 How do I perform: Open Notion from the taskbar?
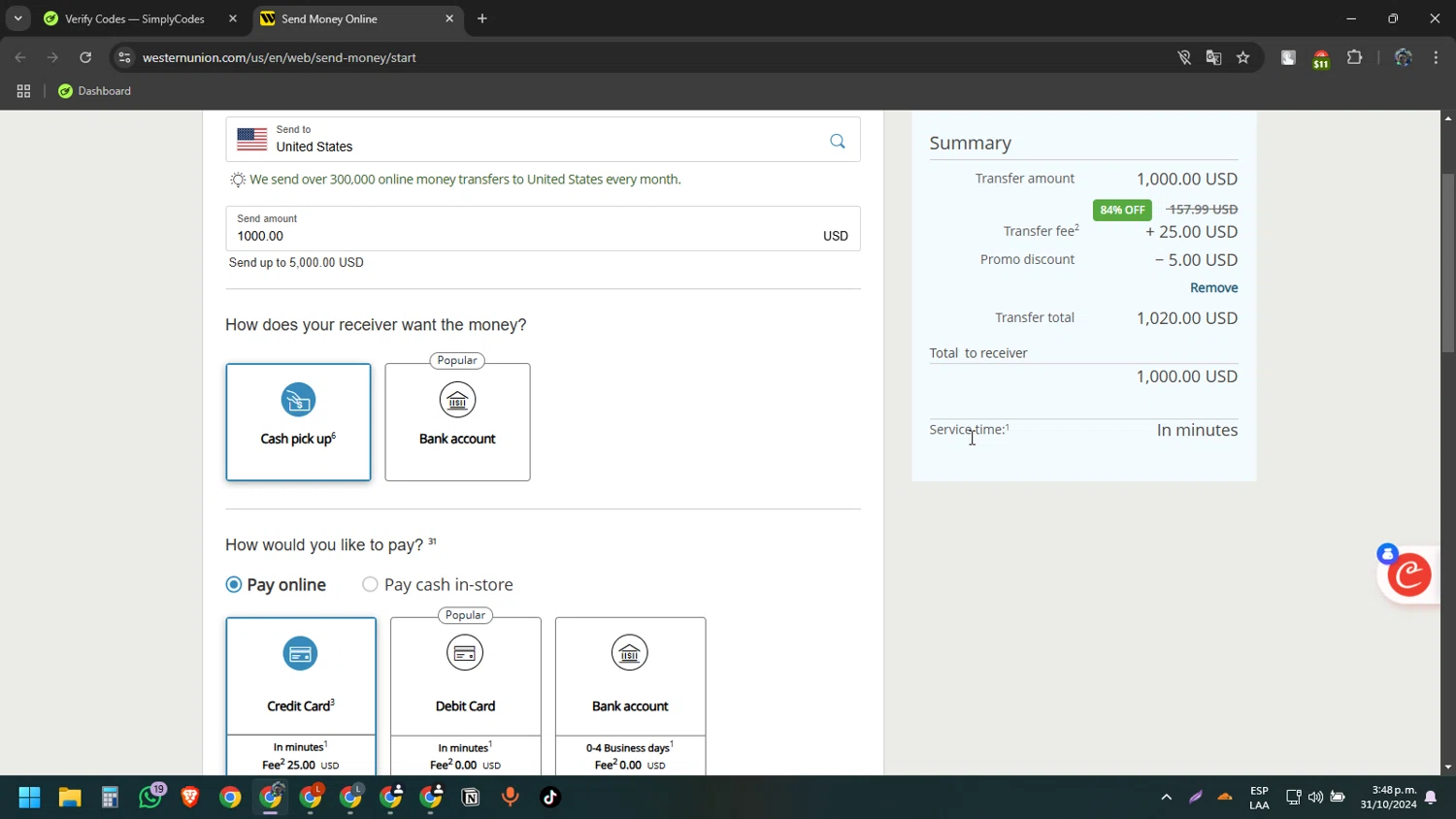tap(471, 798)
